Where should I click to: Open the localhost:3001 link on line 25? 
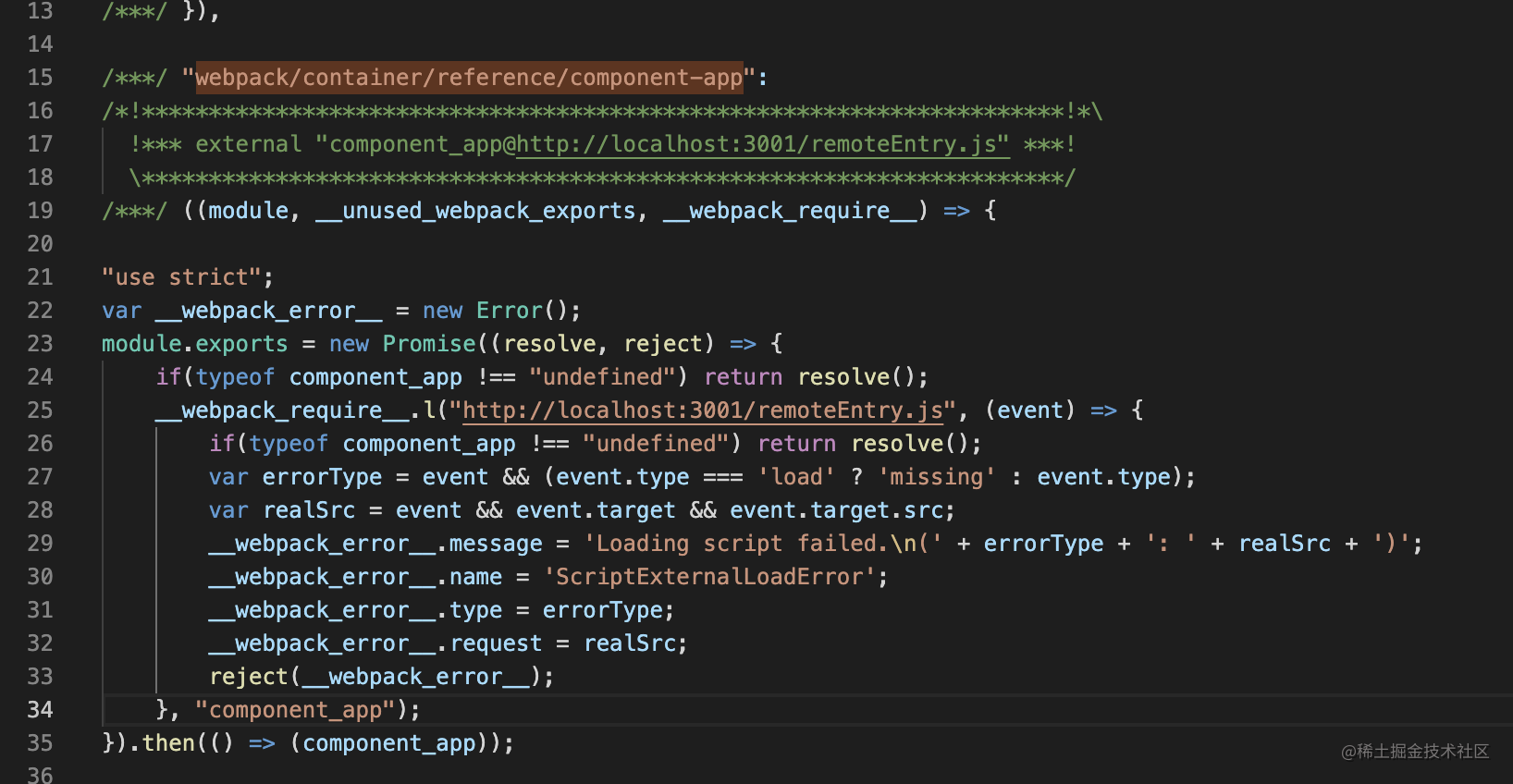point(702,410)
